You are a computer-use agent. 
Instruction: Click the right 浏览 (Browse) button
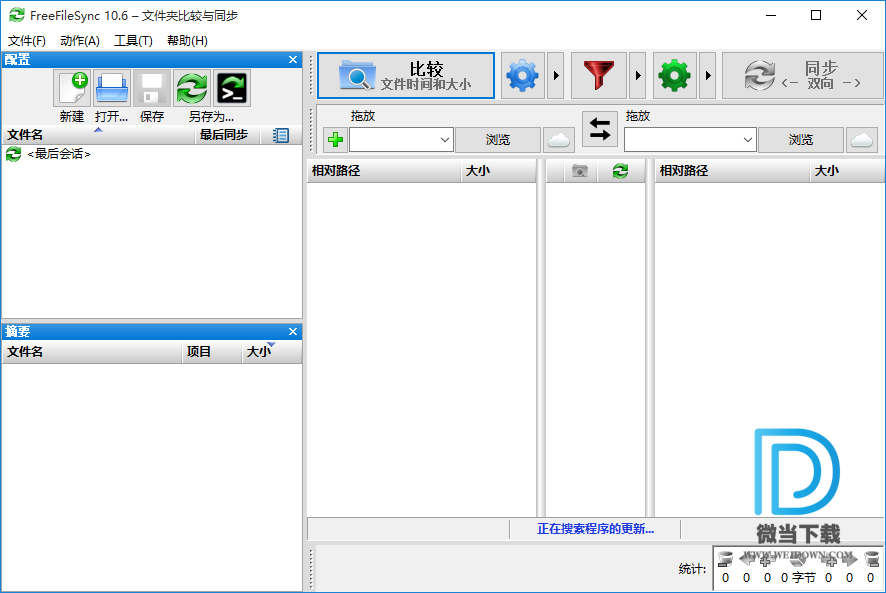tap(801, 140)
